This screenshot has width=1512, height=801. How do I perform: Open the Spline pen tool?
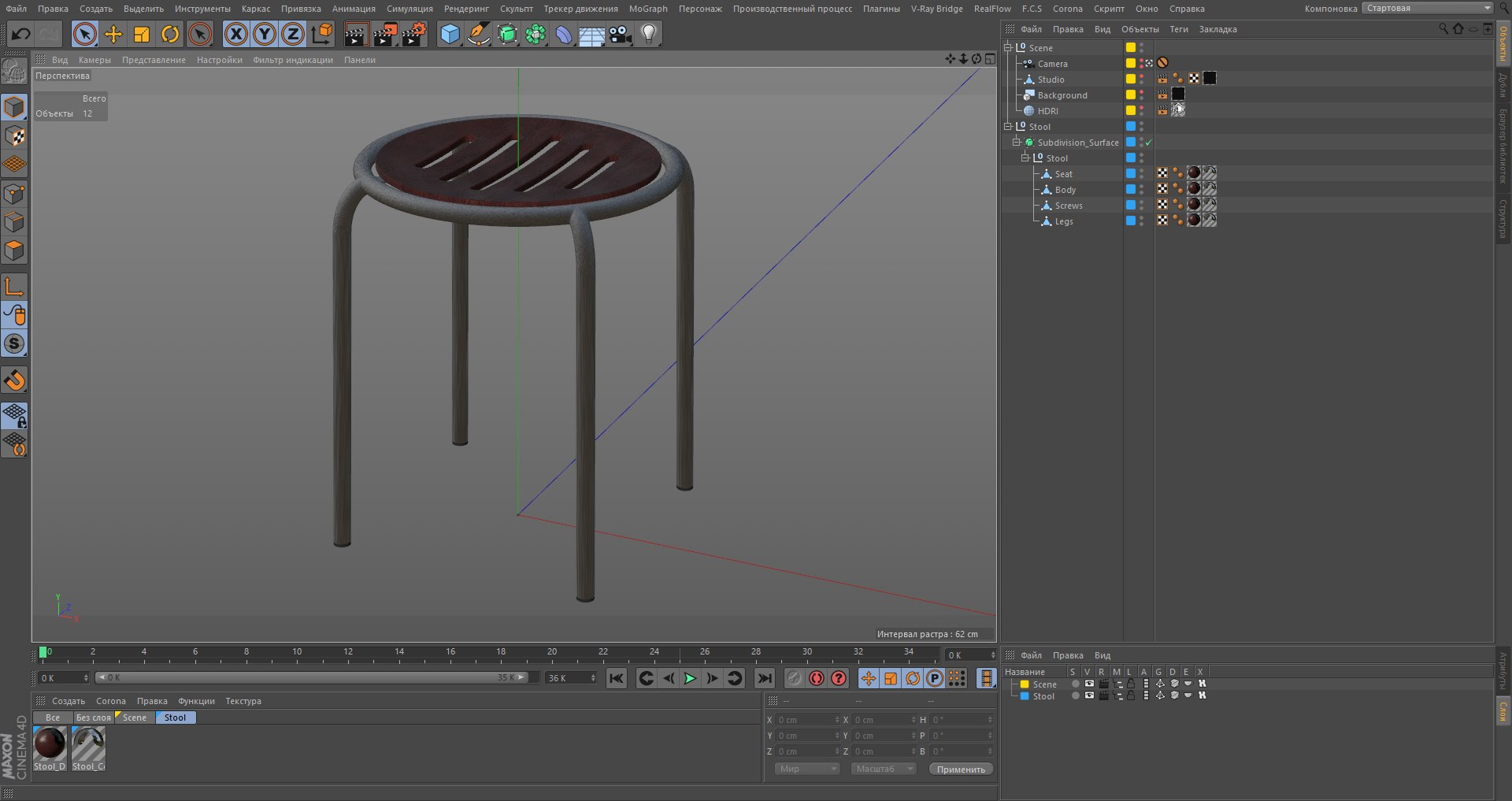click(x=478, y=35)
